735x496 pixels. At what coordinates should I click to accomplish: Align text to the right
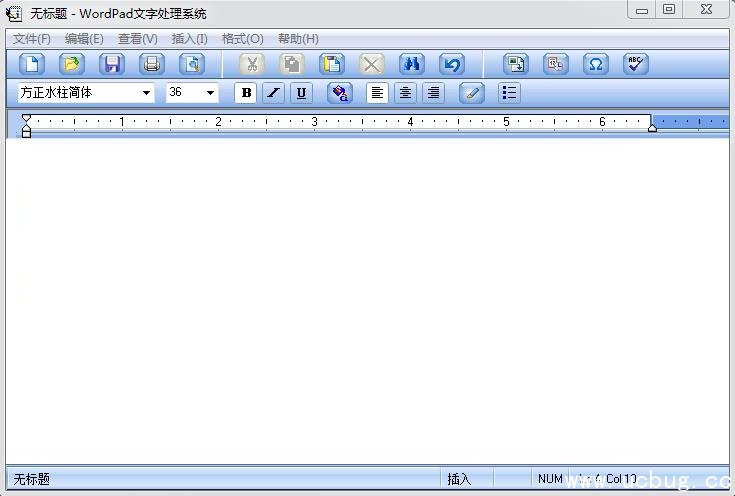[x=434, y=93]
